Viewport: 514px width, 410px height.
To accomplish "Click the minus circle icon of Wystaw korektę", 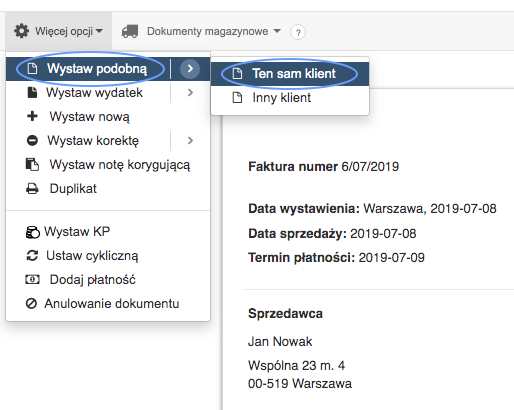I will click(32, 140).
